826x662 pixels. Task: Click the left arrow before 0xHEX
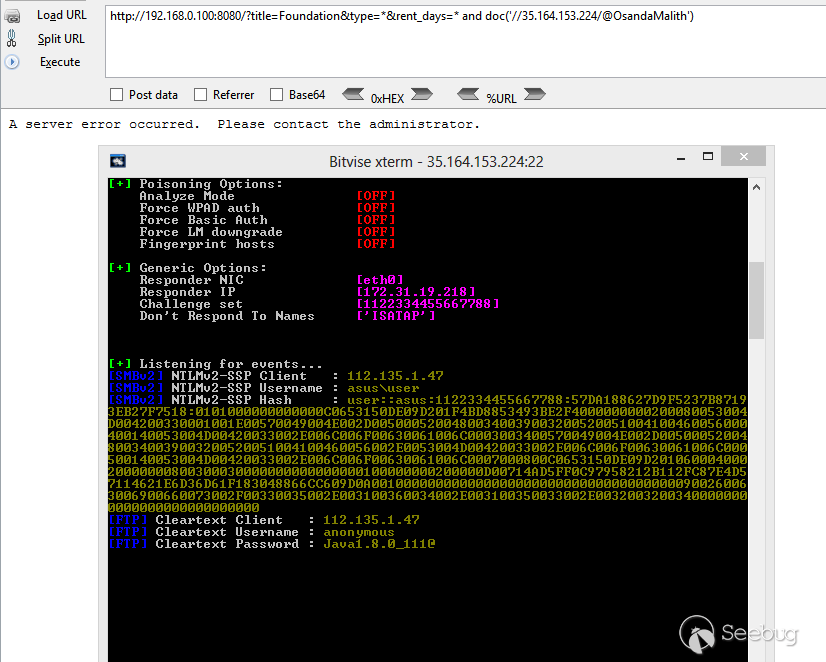click(353, 94)
